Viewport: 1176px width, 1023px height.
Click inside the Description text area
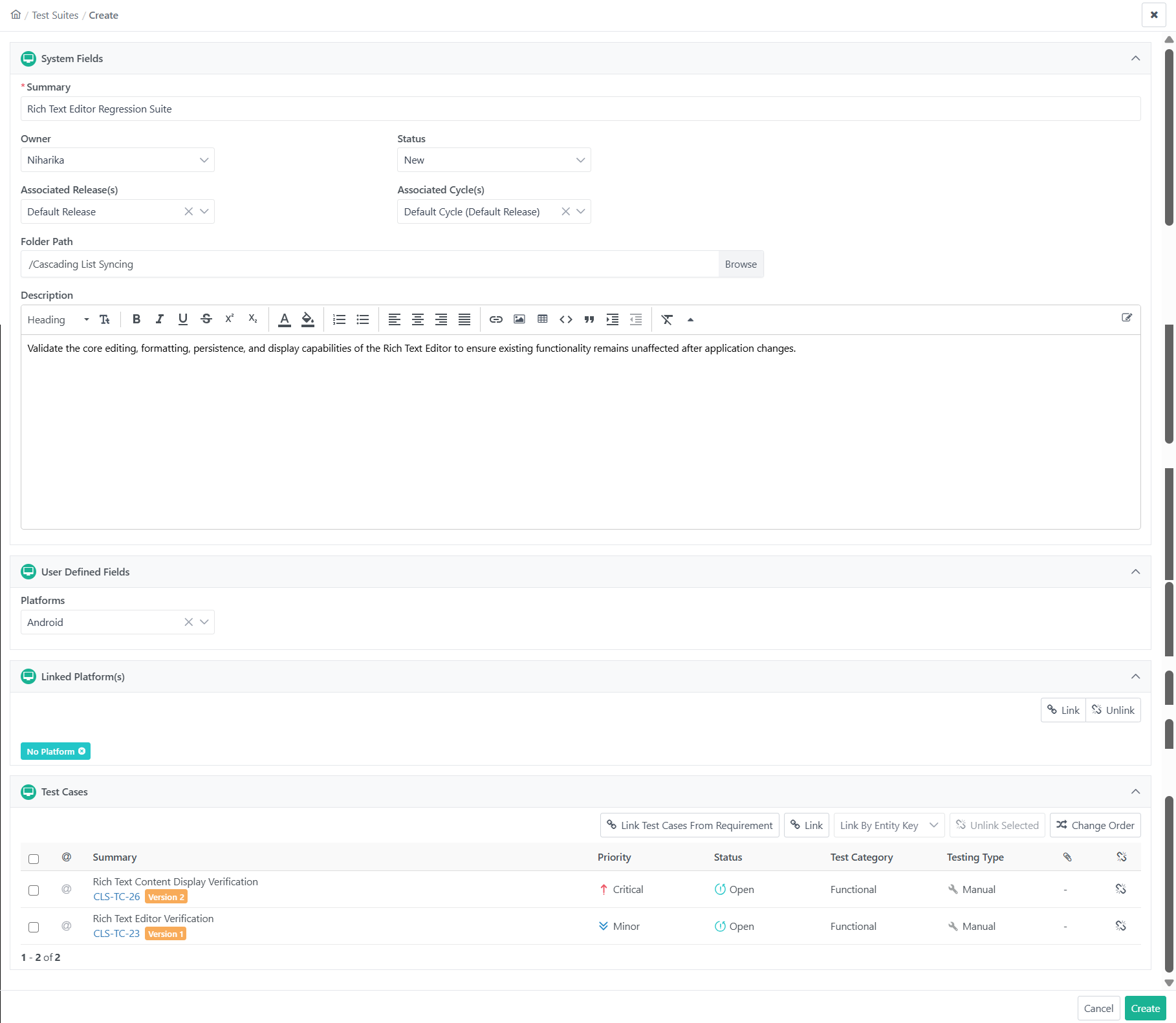click(580, 432)
